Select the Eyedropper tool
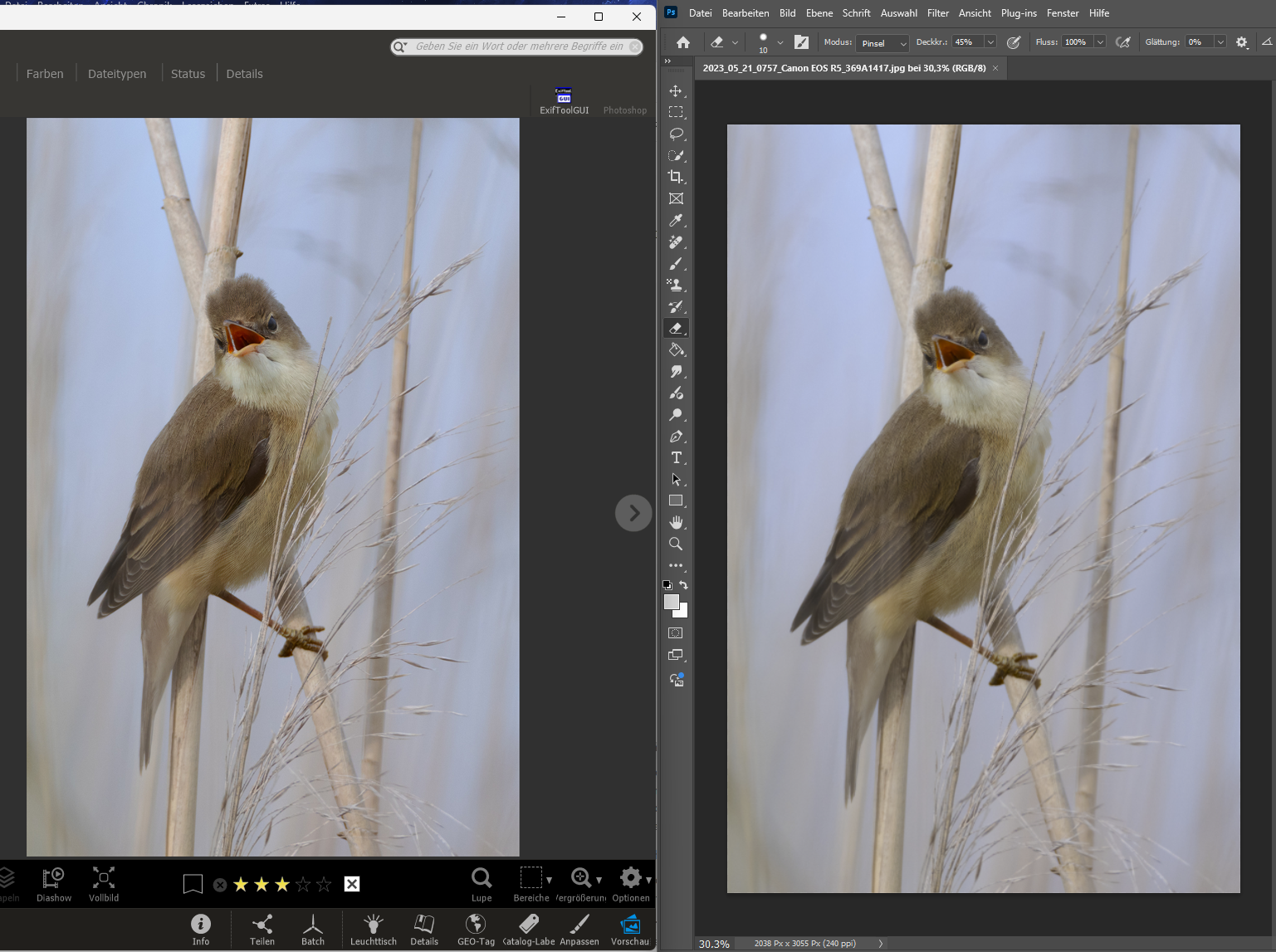 (676, 220)
